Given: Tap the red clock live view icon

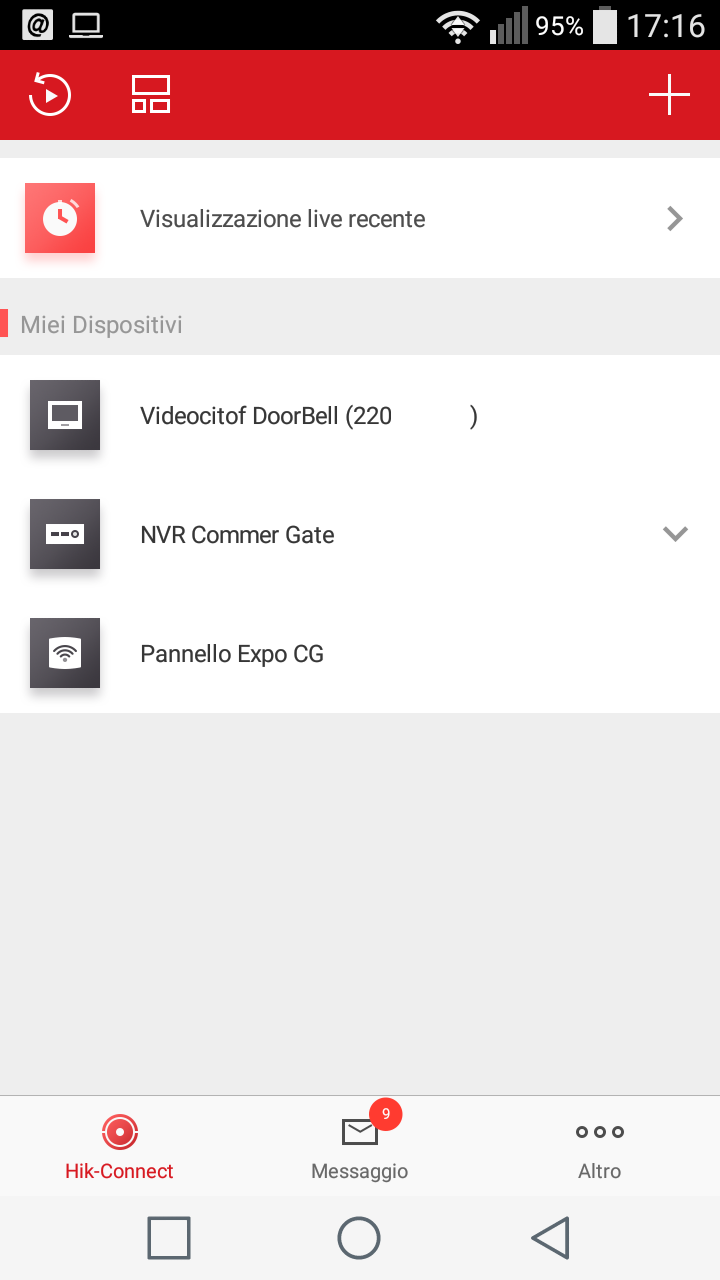Looking at the screenshot, I should point(60,218).
